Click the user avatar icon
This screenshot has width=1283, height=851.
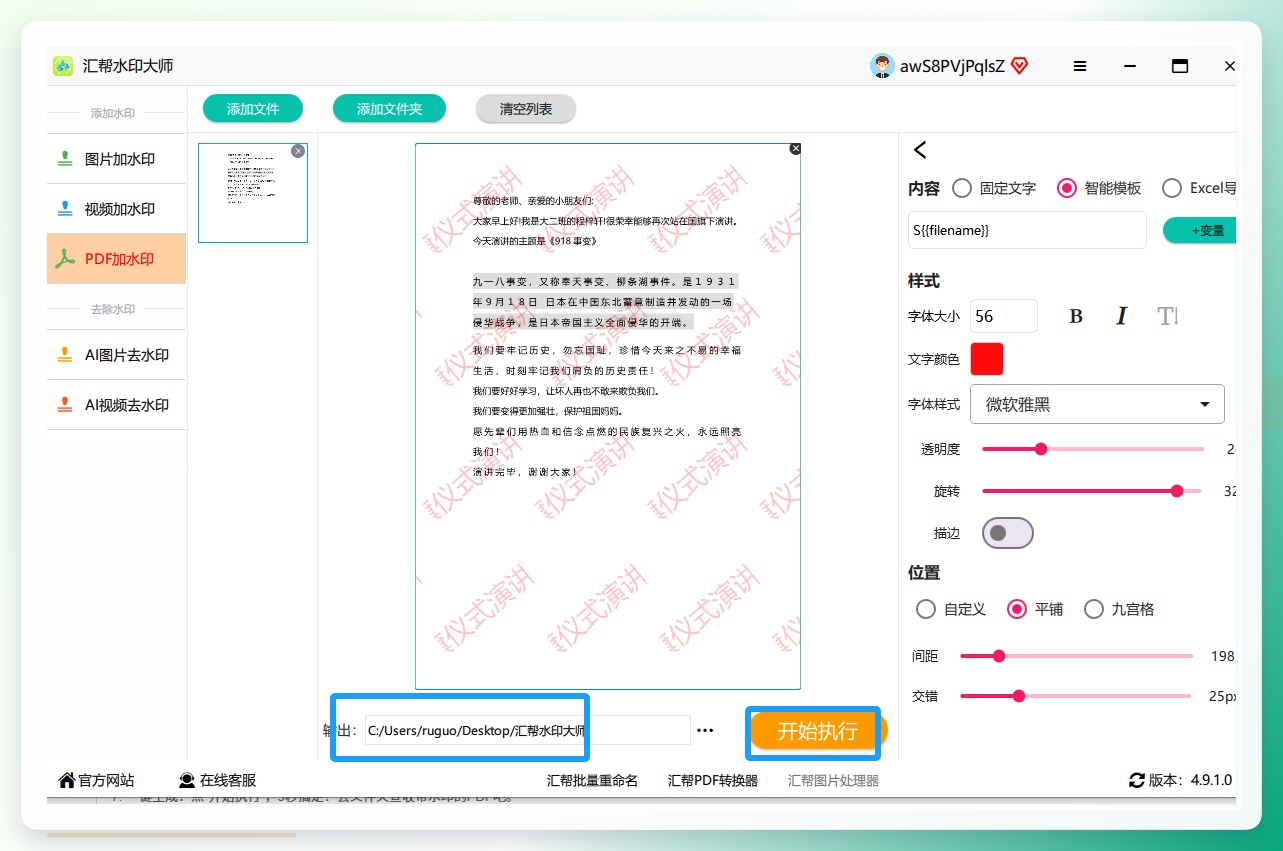[882, 66]
